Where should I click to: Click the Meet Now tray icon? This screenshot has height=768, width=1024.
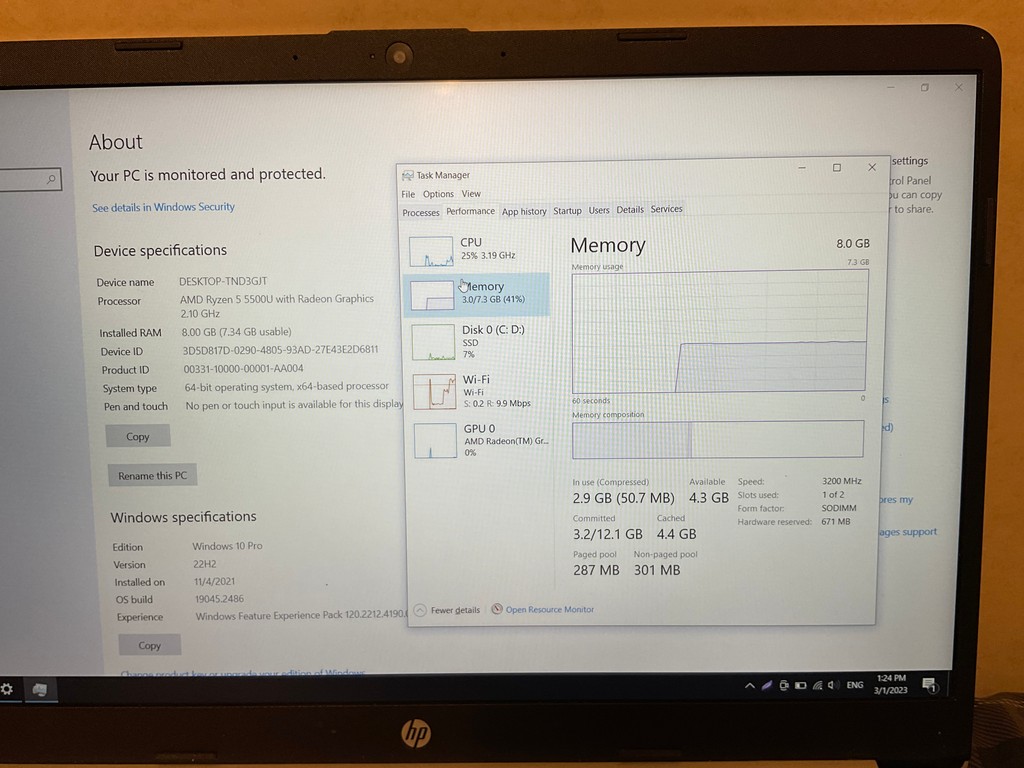click(x=784, y=686)
